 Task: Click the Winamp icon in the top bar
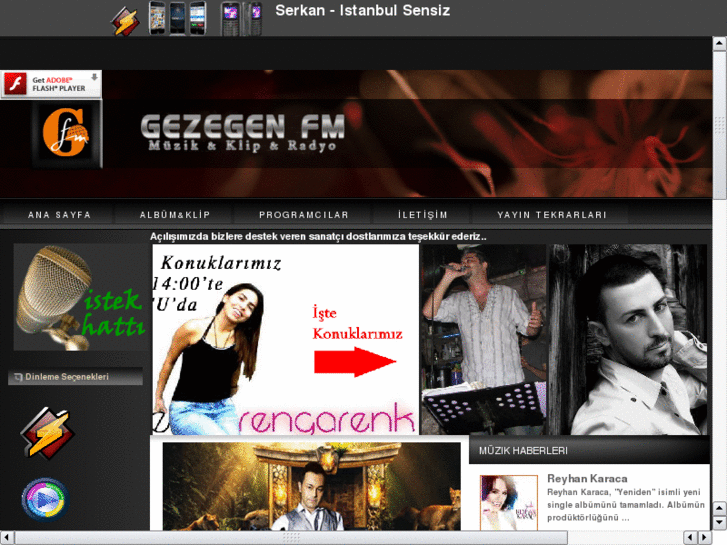(125, 21)
